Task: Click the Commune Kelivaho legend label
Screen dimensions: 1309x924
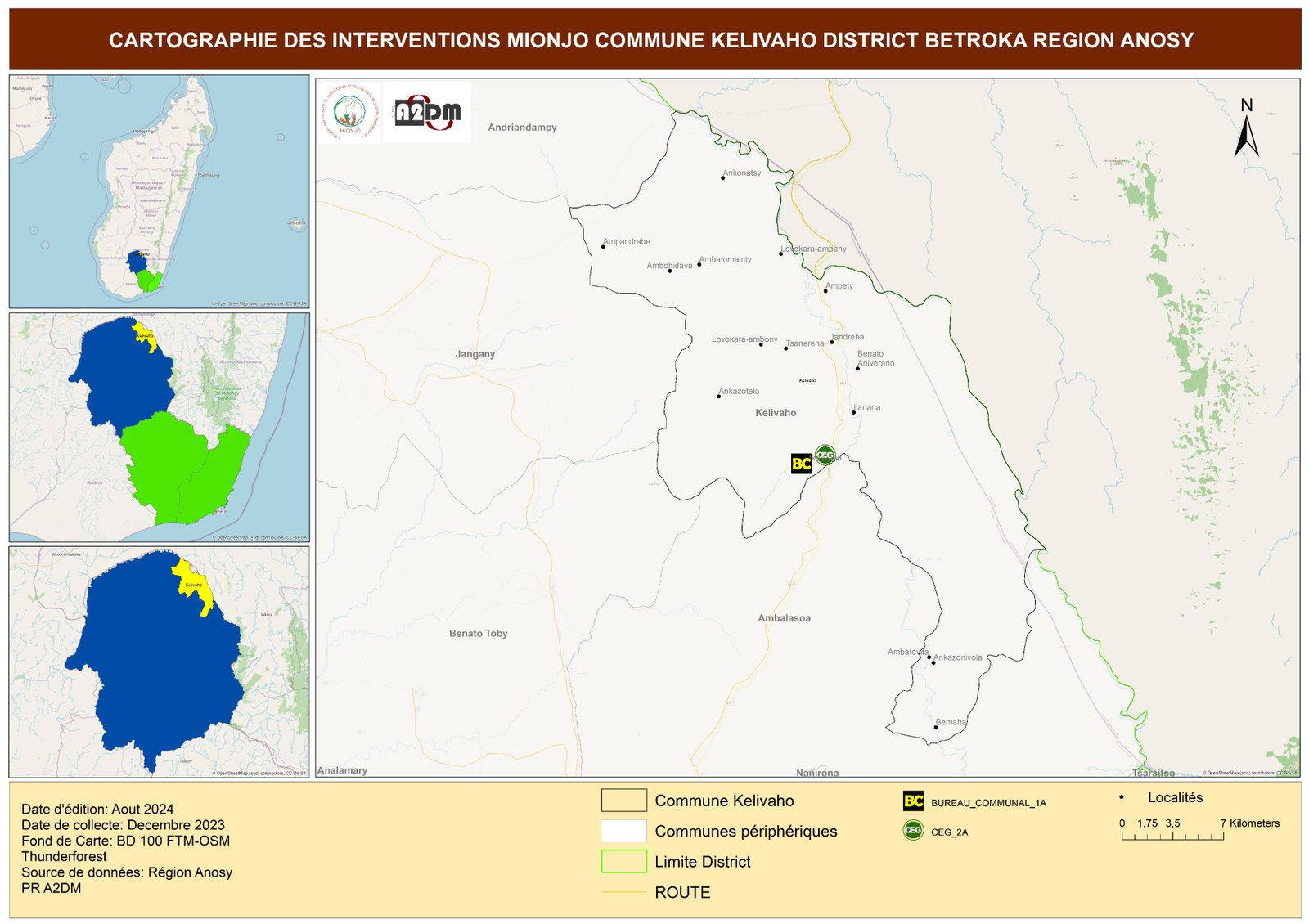Action: pyautogui.click(x=724, y=801)
